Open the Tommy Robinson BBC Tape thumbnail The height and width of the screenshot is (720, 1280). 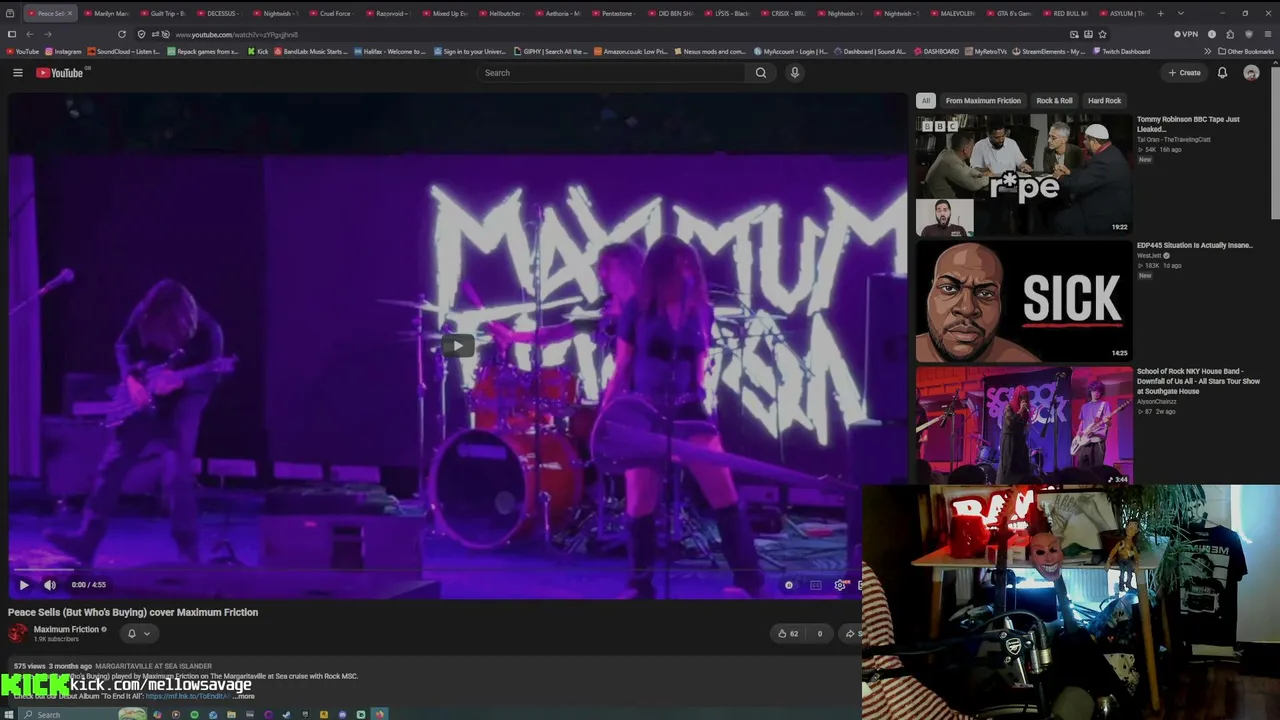point(1024,174)
